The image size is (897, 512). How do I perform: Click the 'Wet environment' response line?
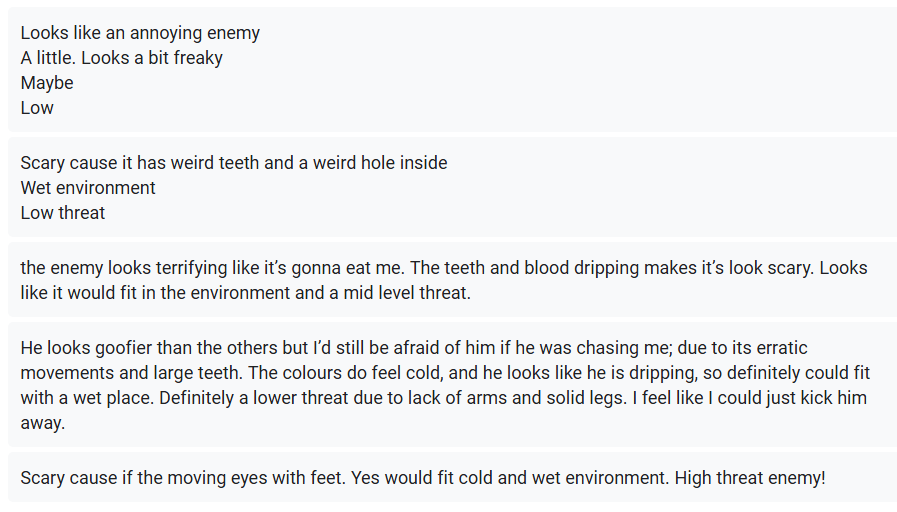[88, 188]
